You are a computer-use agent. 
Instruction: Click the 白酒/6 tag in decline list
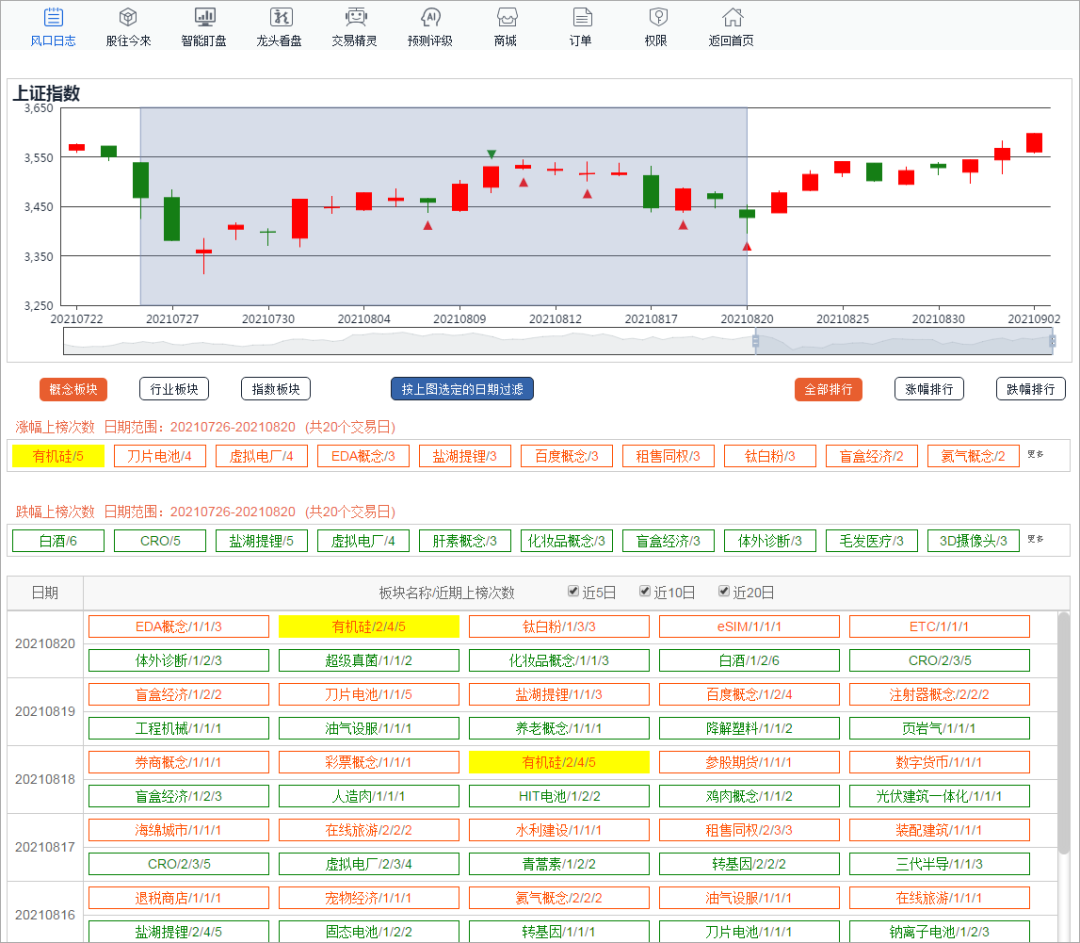58,541
